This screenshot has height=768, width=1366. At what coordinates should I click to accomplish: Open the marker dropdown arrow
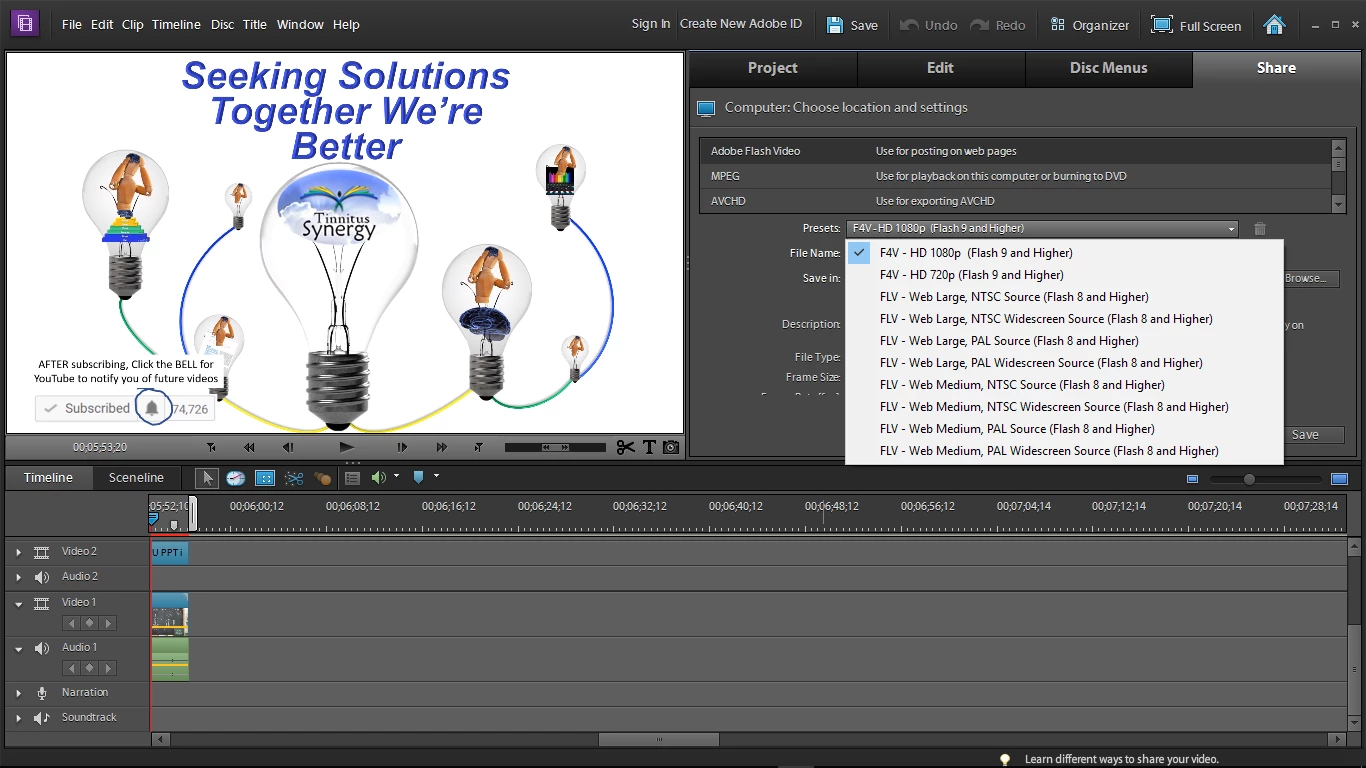click(x=436, y=476)
